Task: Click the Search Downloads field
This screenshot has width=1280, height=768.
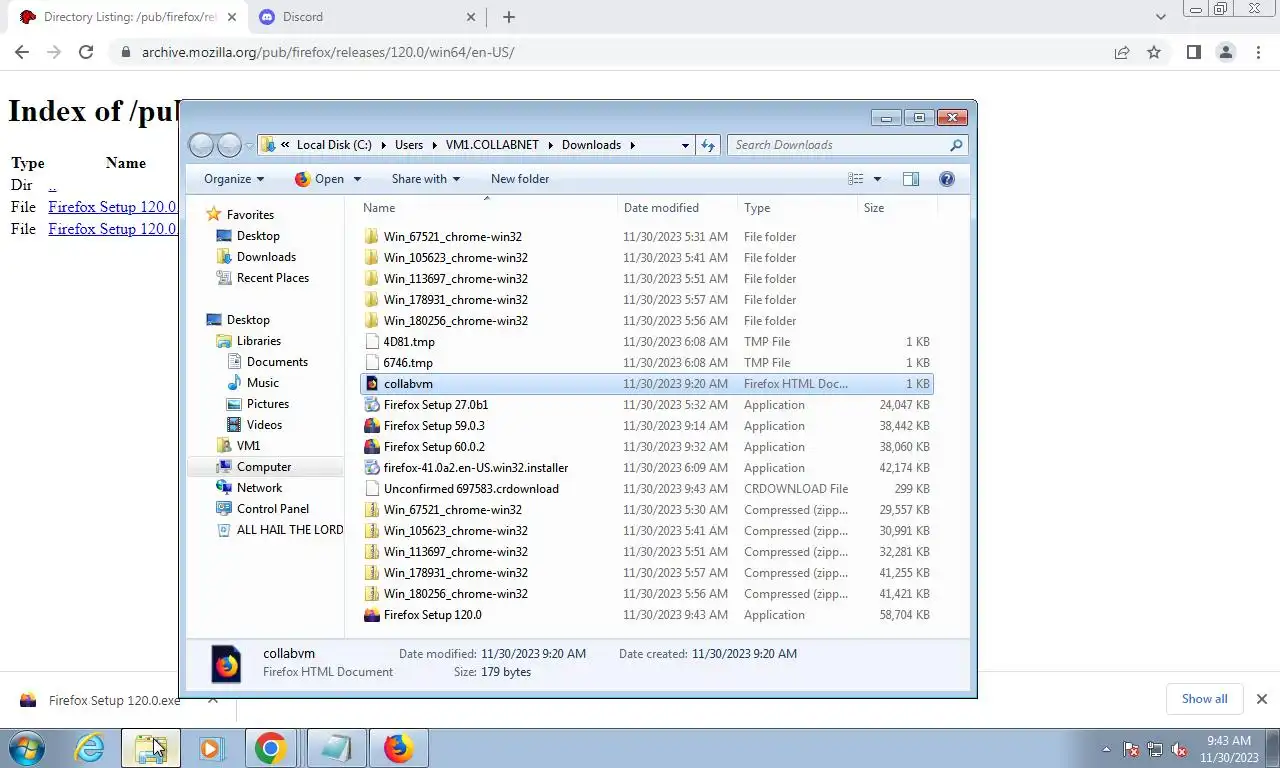Action: [840, 145]
